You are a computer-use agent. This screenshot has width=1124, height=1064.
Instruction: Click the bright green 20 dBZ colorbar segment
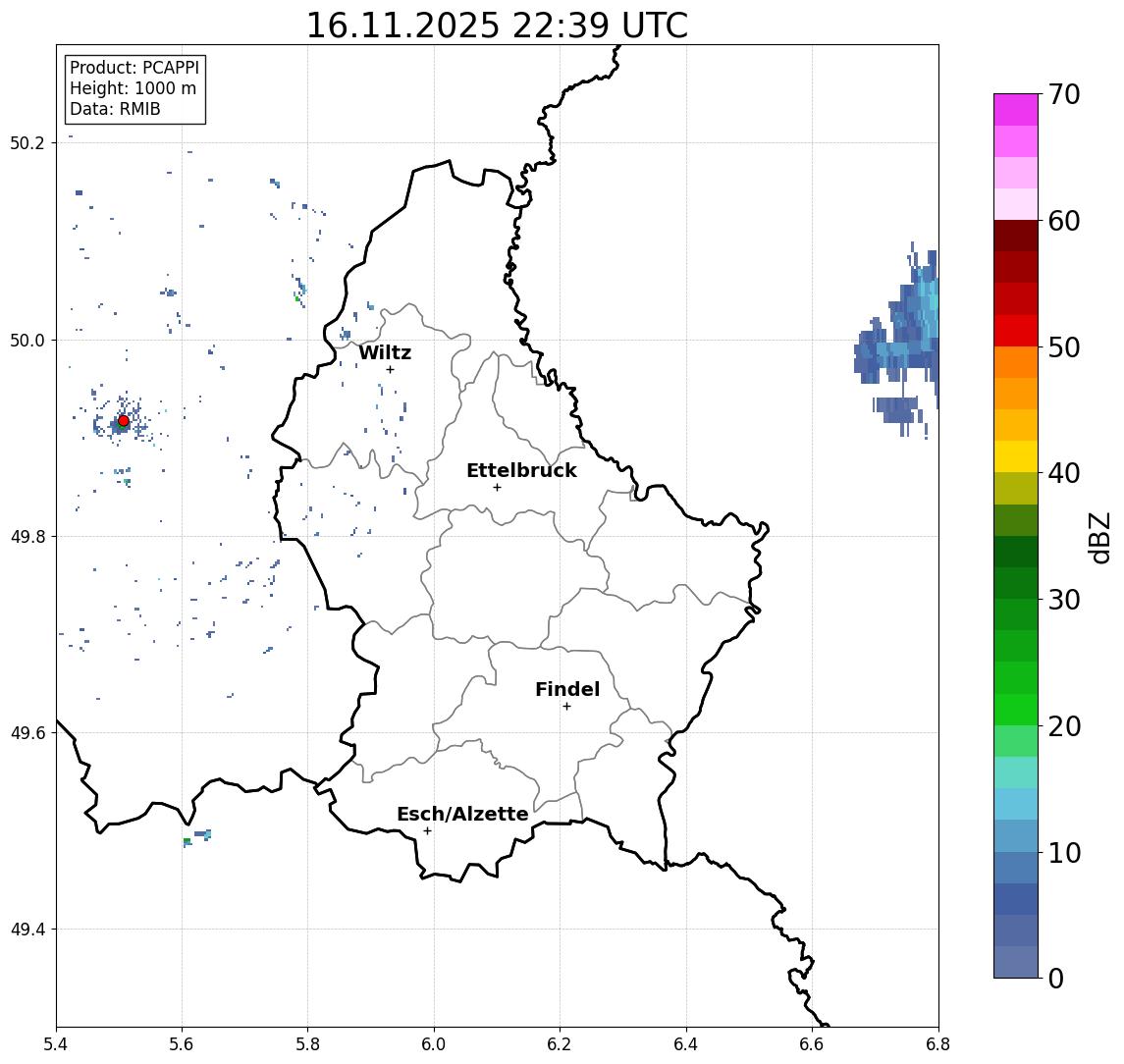pyautogui.click(x=1016, y=709)
